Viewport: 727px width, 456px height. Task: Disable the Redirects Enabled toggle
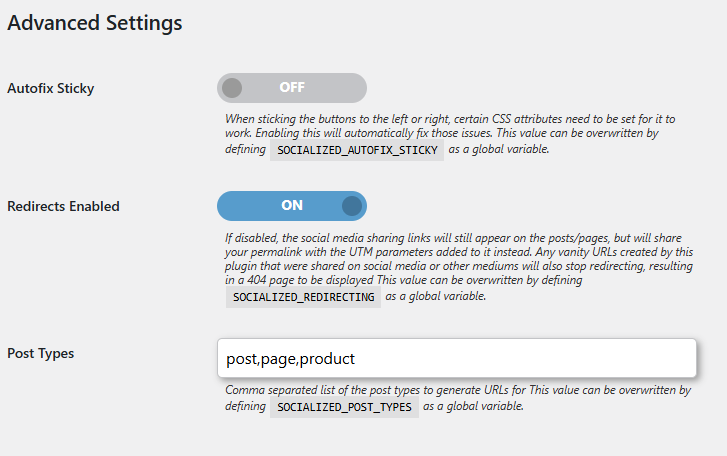pyautogui.click(x=291, y=206)
